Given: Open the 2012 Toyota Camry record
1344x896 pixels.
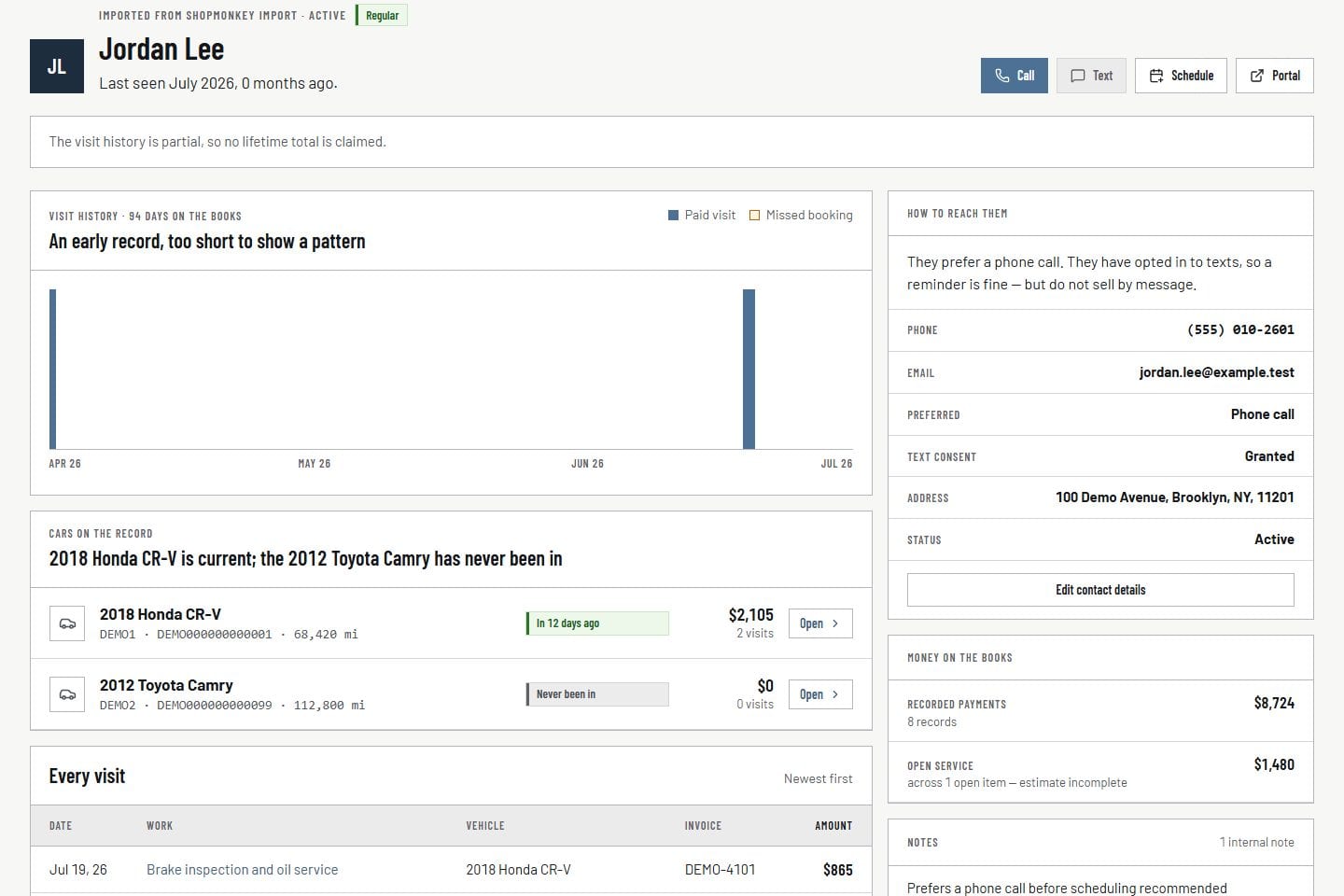Looking at the screenshot, I should pos(820,694).
